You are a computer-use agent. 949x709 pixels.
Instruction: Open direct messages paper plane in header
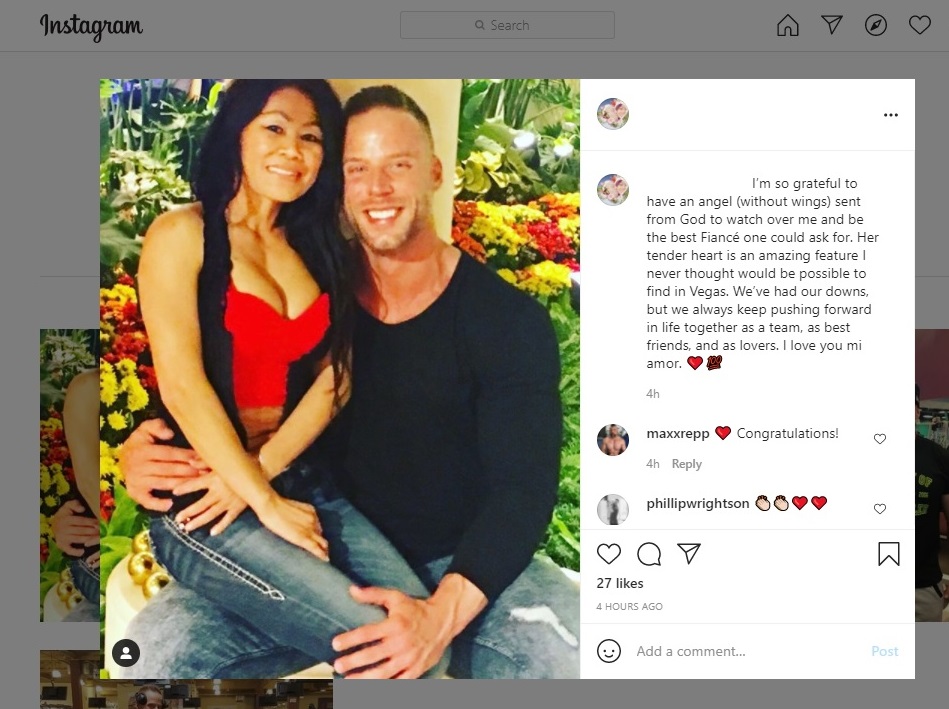coord(832,25)
